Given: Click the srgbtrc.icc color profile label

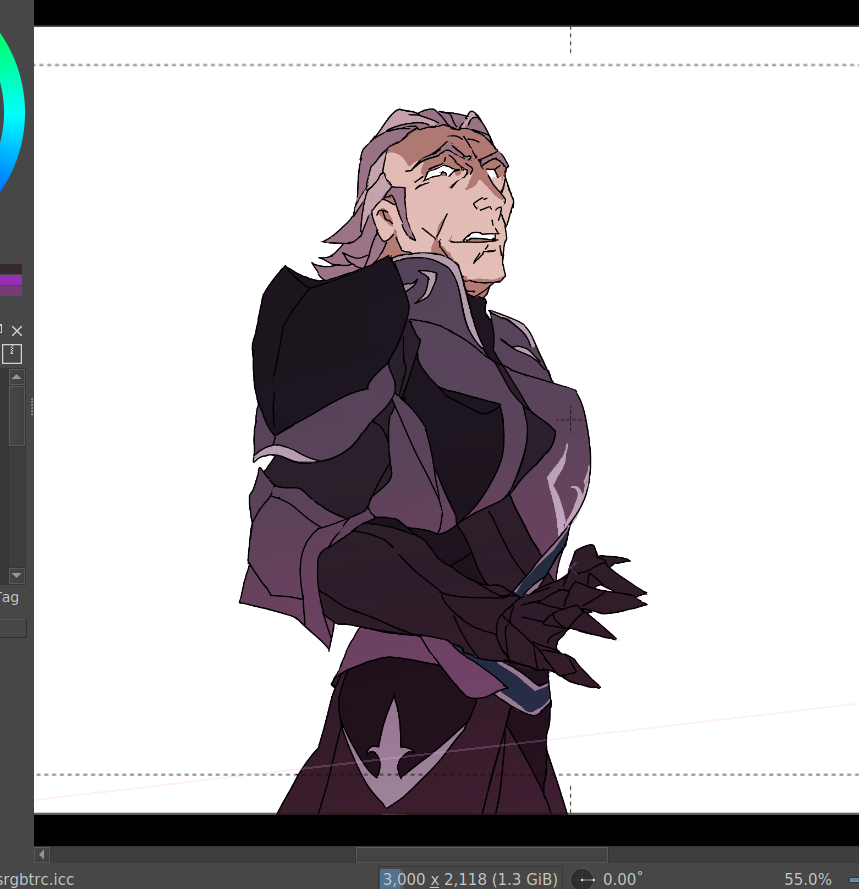Looking at the screenshot, I should pos(37,879).
